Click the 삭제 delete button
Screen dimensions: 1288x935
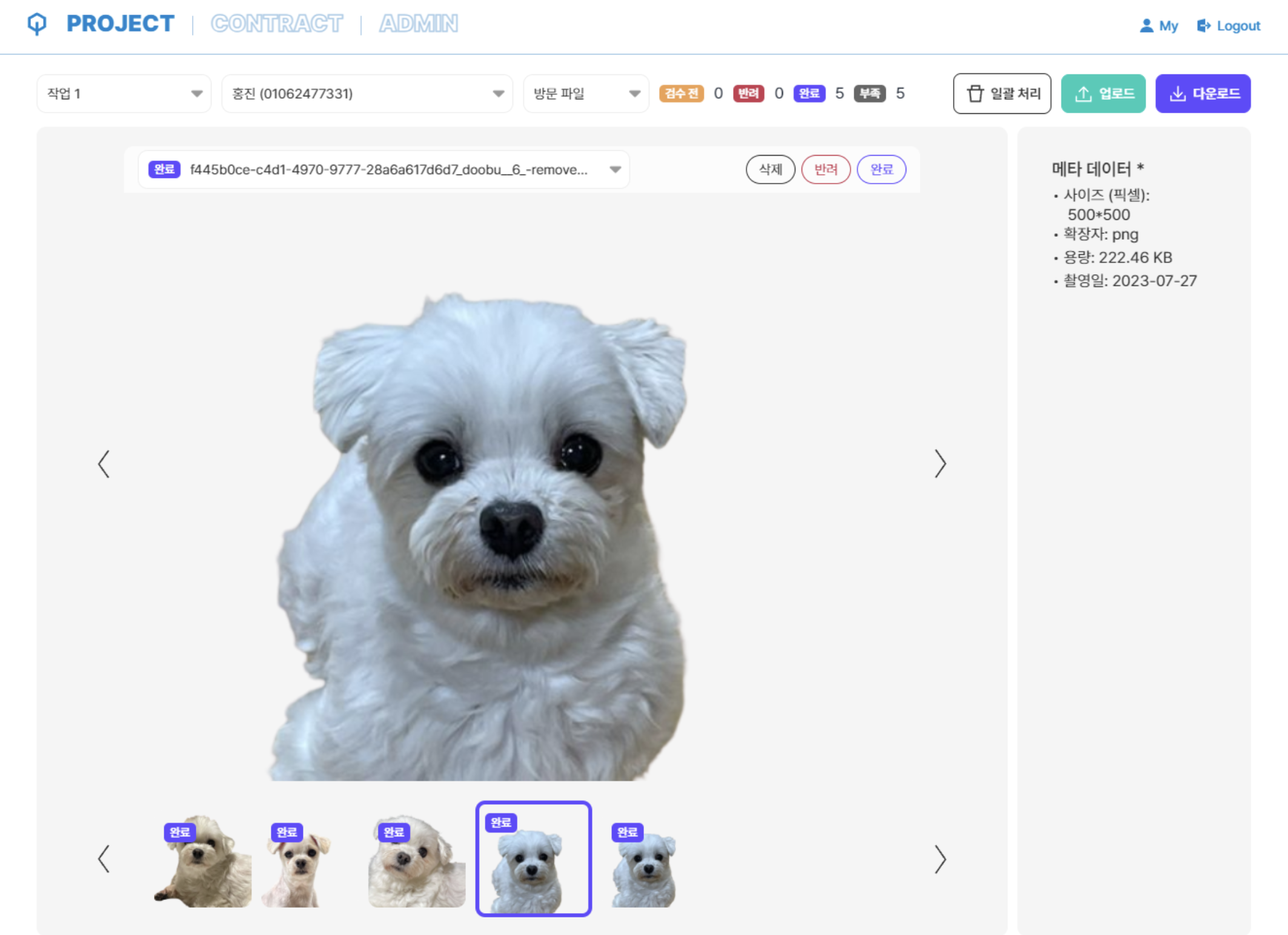pyautogui.click(x=770, y=170)
